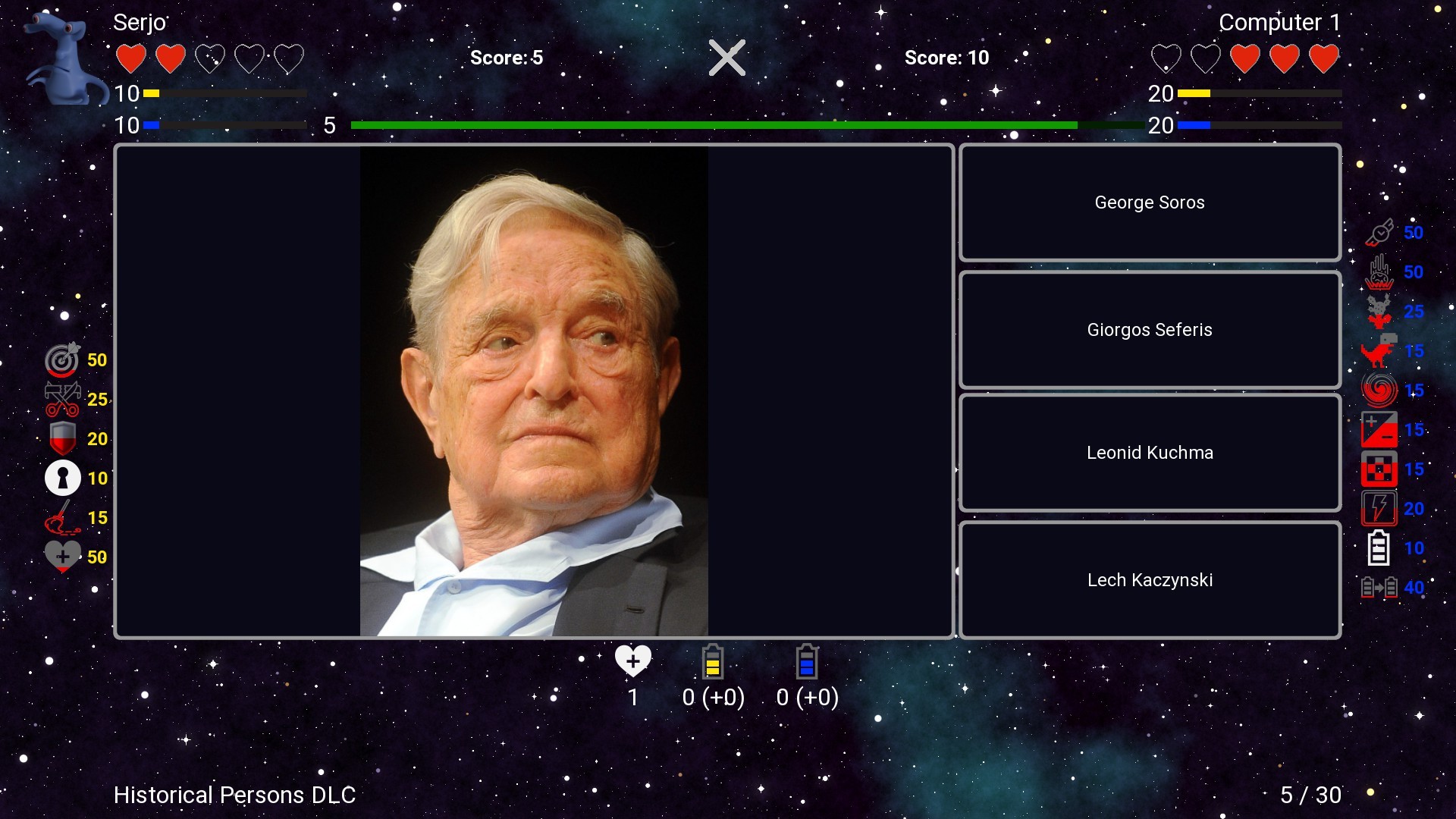Click the white battery ability costing 10

(x=1379, y=548)
